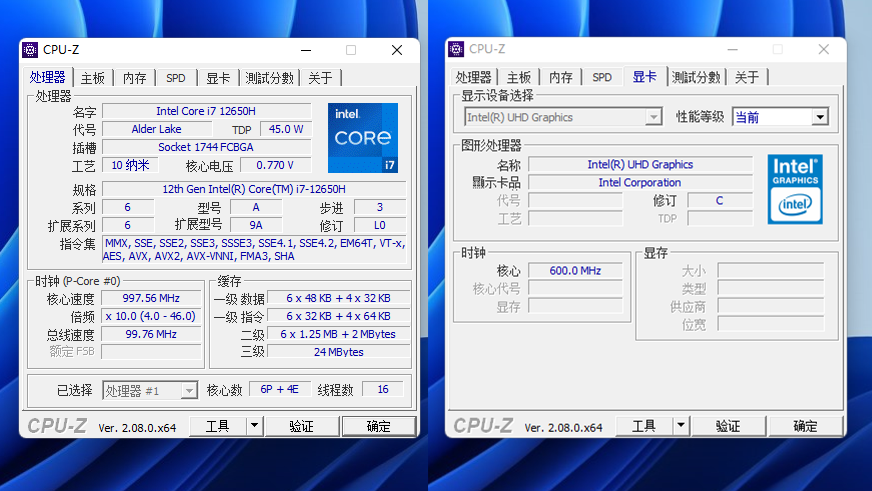The height and width of the screenshot is (491, 872).
Task: Click the core speed 997.56 MHz value
Action: pyautogui.click(x=151, y=298)
